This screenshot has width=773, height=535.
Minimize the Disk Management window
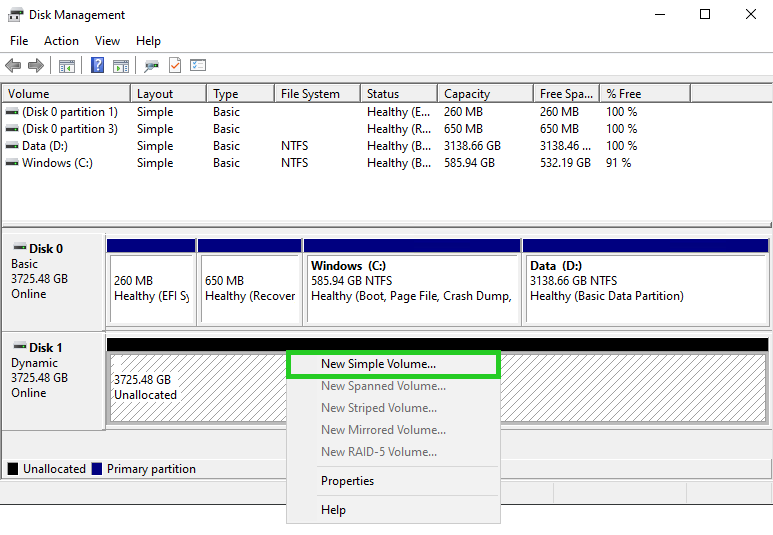tap(660, 14)
